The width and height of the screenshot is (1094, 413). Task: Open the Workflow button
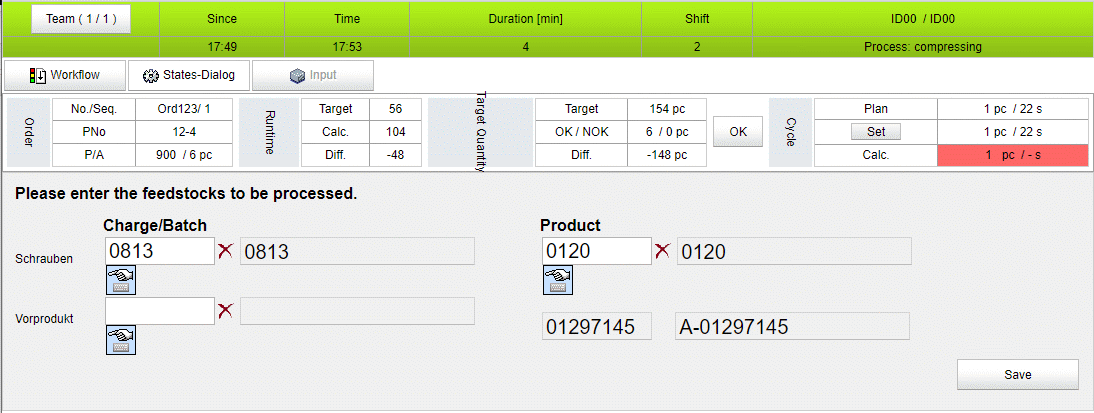pos(65,75)
